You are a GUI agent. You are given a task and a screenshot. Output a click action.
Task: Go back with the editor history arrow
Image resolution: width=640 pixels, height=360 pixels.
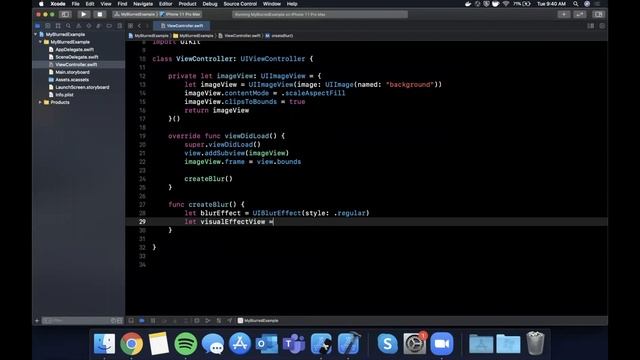[139, 26]
